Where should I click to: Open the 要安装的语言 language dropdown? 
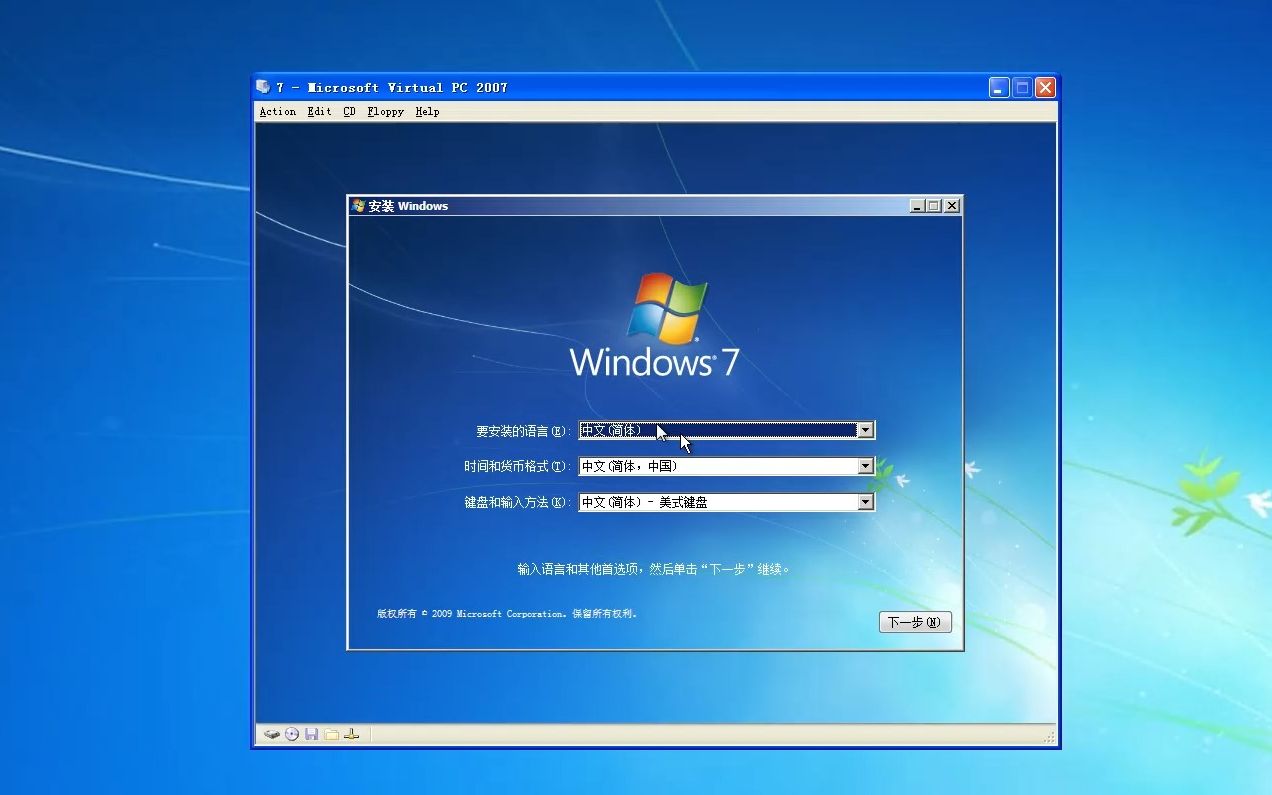tap(865, 430)
